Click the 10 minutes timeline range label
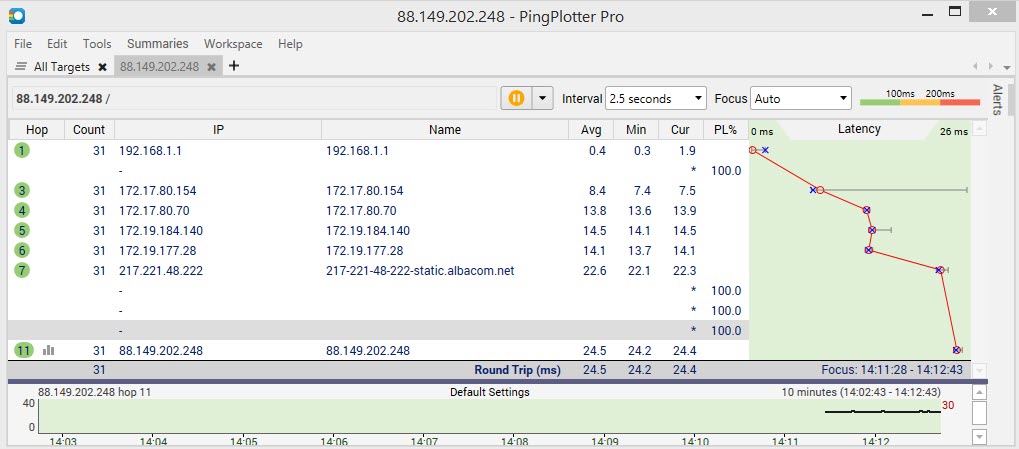Viewport: 1019px width, 449px height. [x=861, y=392]
